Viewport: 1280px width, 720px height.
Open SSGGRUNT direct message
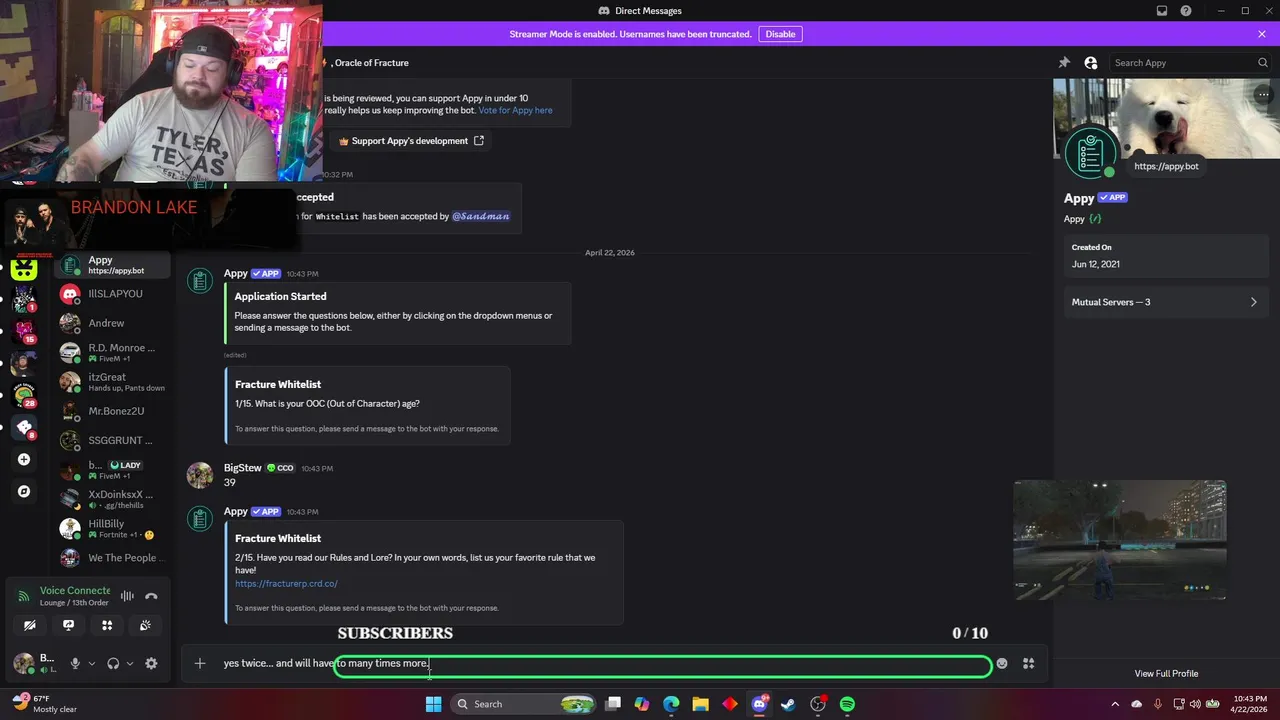(112, 440)
